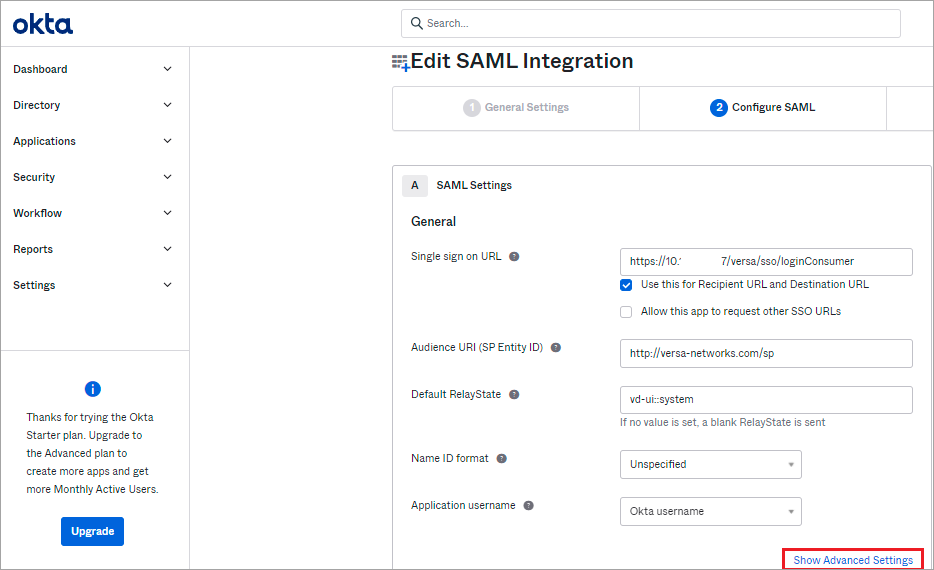
Task: Expand the Security menu chevron
Action: click(x=167, y=177)
